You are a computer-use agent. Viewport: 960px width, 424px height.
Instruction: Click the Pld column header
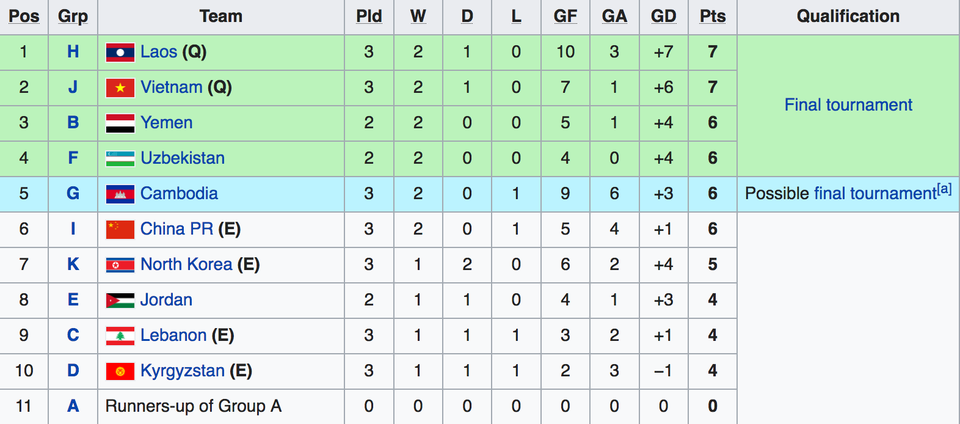pos(369,17)
